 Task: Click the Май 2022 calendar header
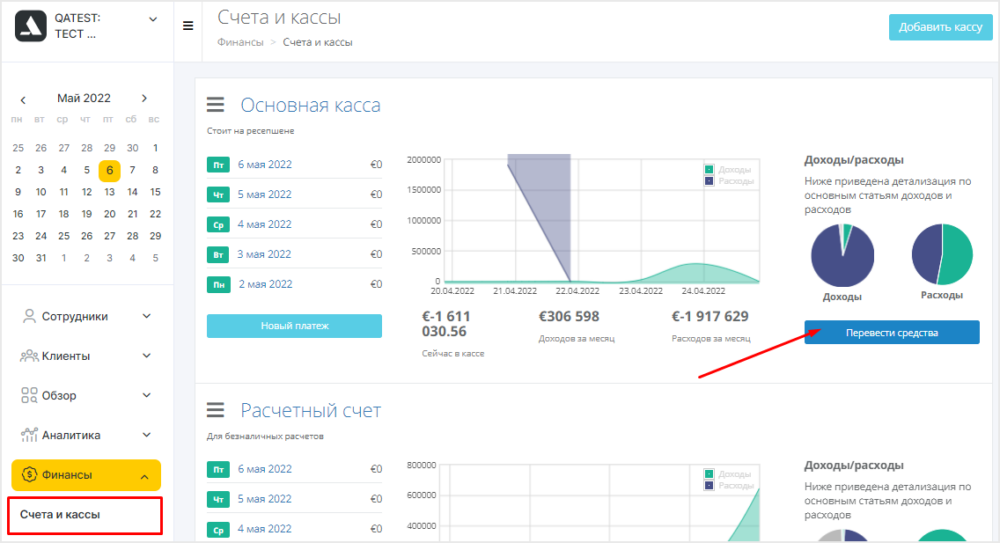point(84,98)
